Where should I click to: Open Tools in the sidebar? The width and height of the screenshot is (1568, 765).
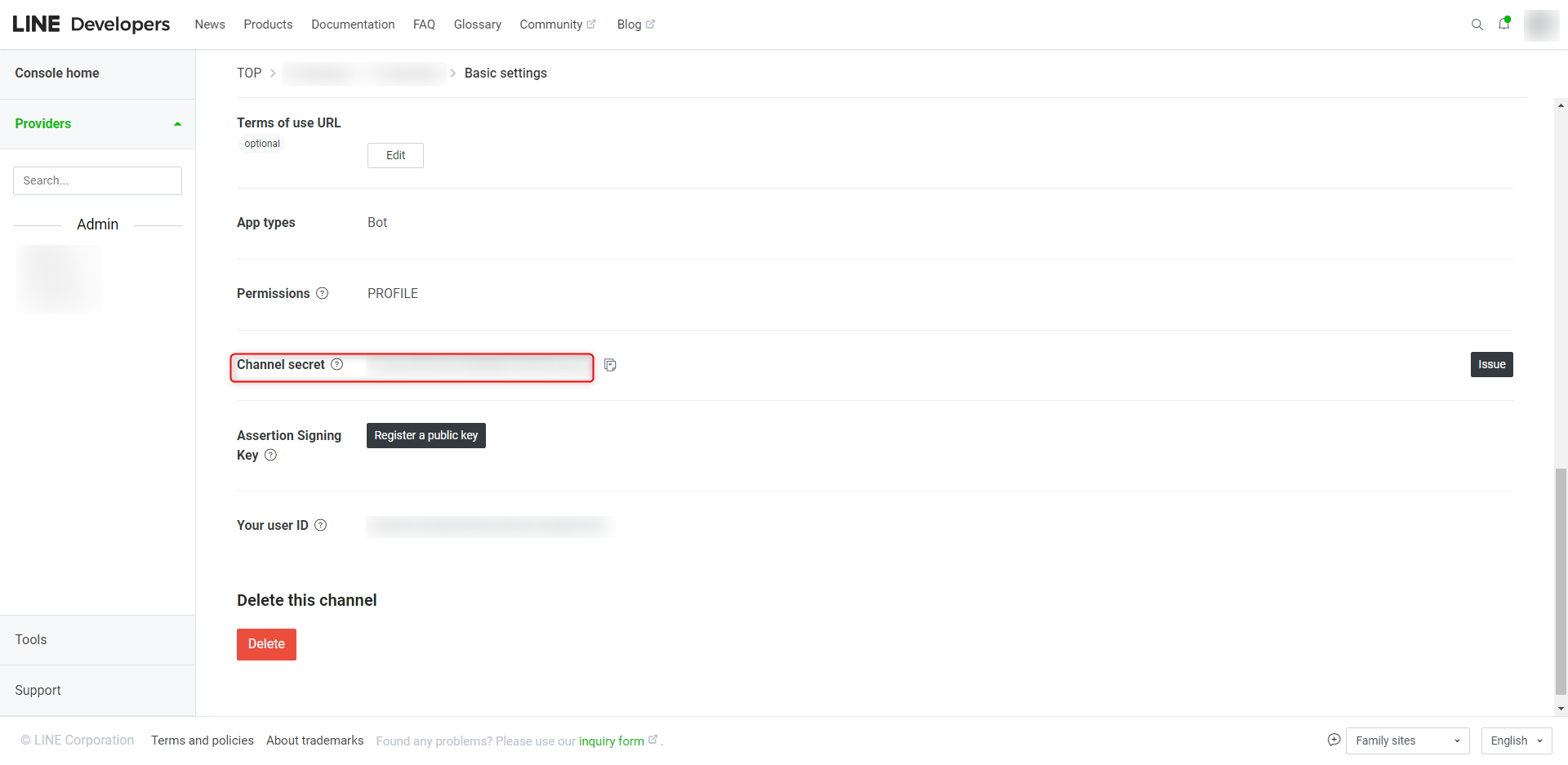(x=97, y=640)
